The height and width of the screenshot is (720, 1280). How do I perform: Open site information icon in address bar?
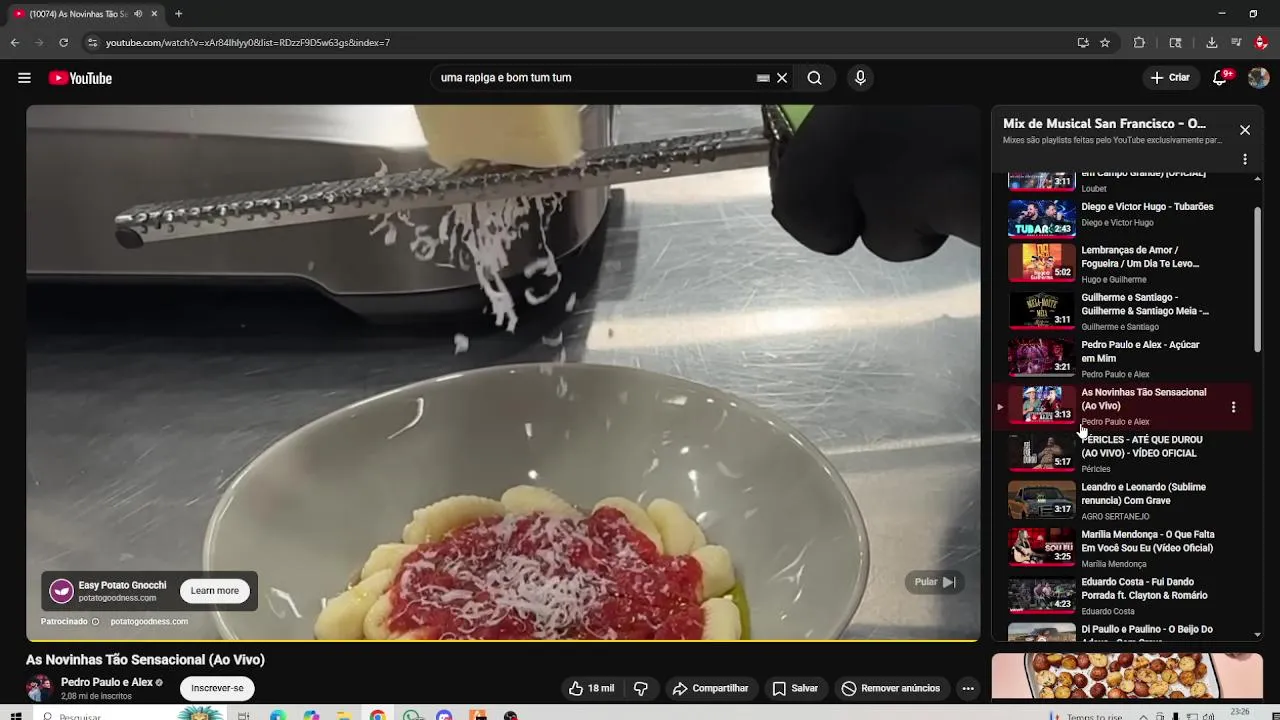pyautogui.click(x=92, y=43)
